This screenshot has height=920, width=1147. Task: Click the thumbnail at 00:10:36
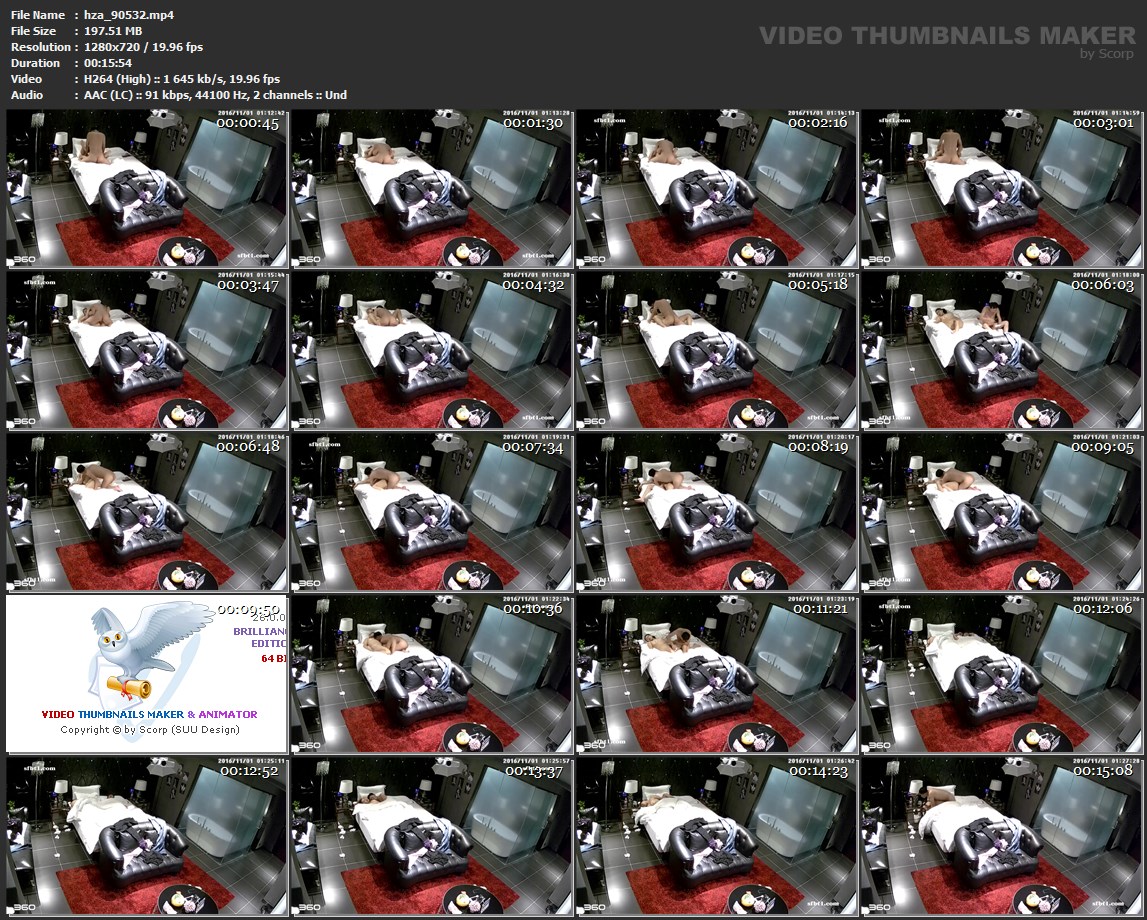point(431,673)
